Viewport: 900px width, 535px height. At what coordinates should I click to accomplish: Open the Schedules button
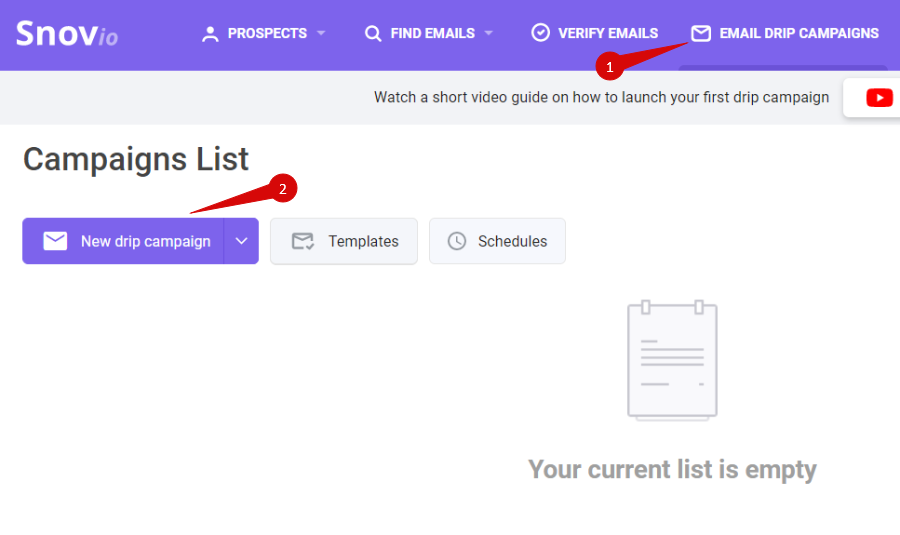coord(497,241)
